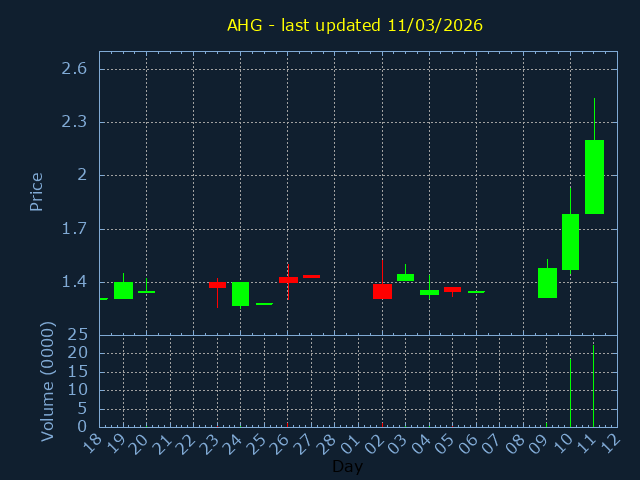Select the green candlestick for day 10
The image size is (640, 480).
pyautogui.click(x=570, y=242)
